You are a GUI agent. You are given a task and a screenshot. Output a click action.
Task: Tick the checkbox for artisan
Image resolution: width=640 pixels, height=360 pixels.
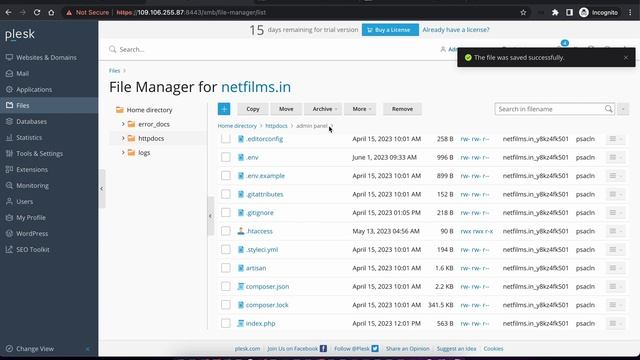(226, 268)
